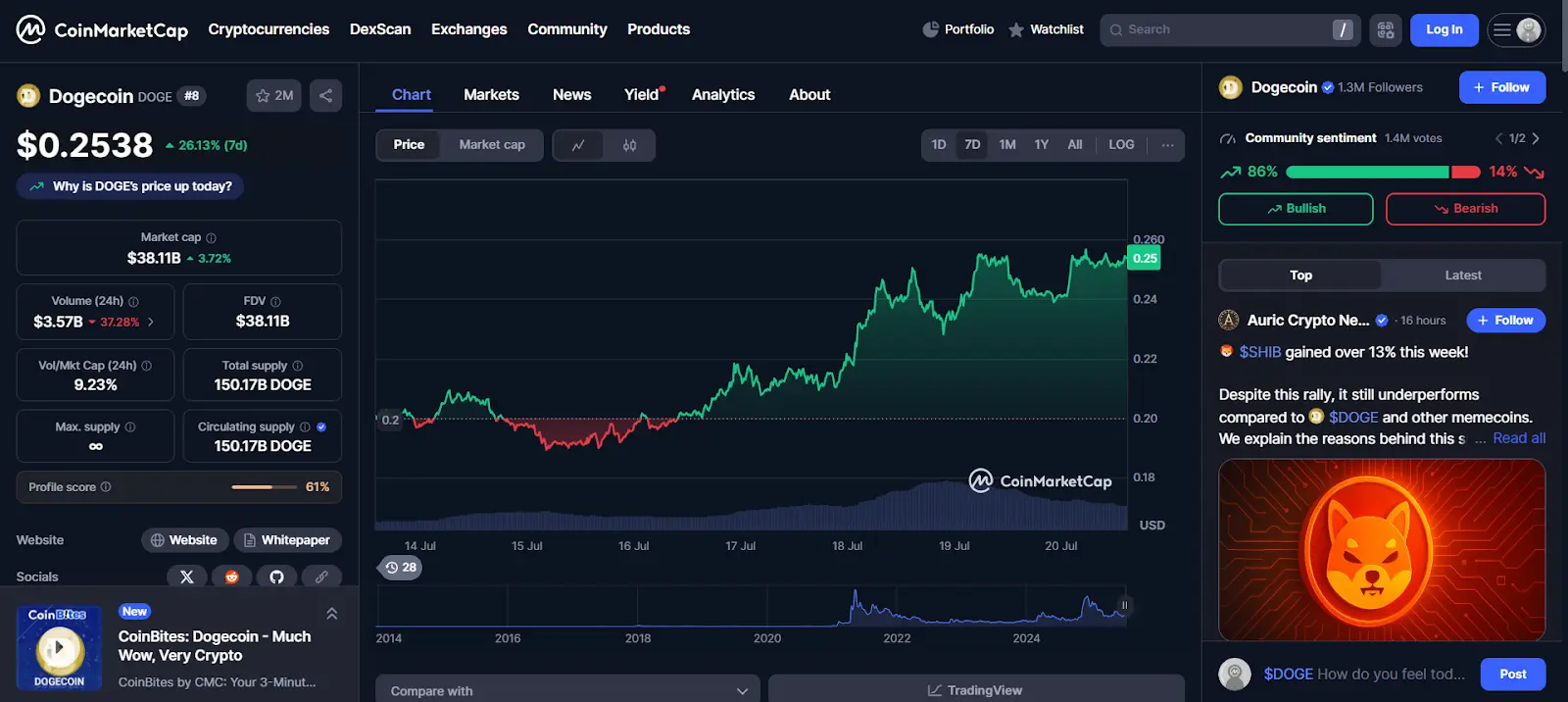This screenshot has width=1568, height=702.
Task: Vote Bullish on community sentiment
Action: click(x=1296, y=209)
